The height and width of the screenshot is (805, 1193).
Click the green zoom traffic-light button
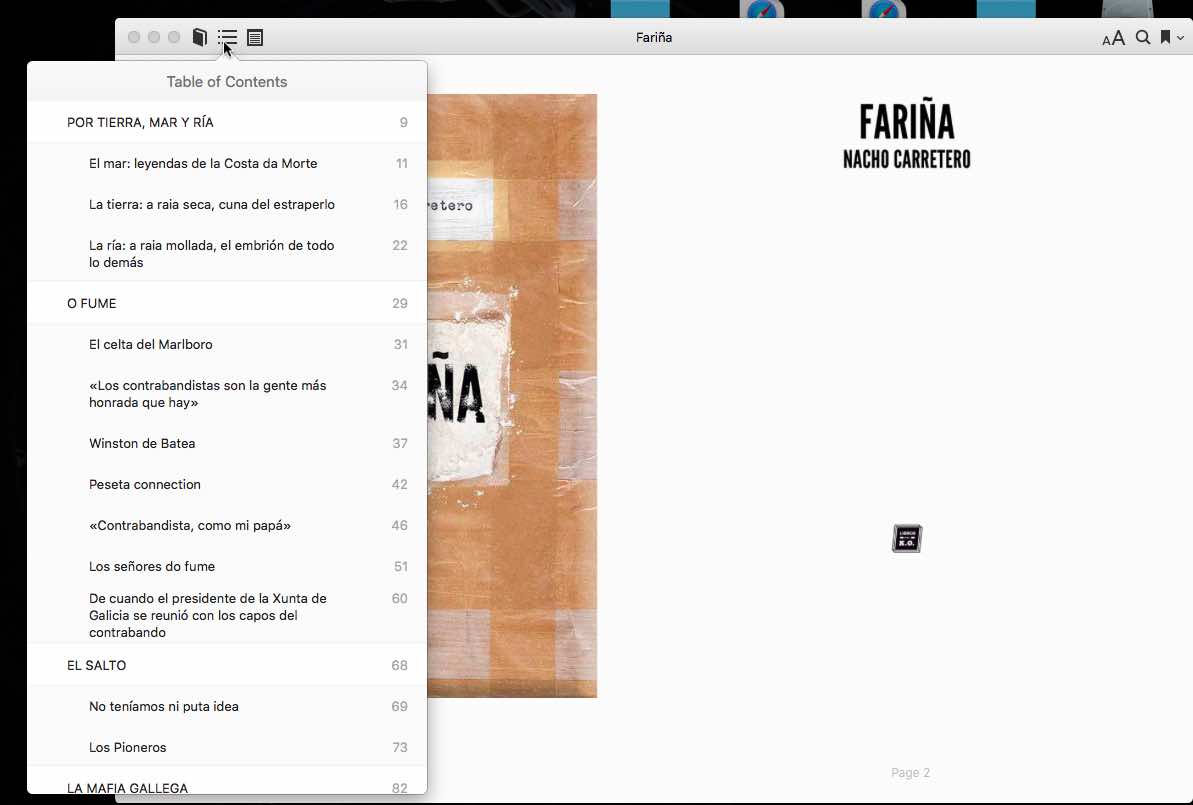click(174, 37)
